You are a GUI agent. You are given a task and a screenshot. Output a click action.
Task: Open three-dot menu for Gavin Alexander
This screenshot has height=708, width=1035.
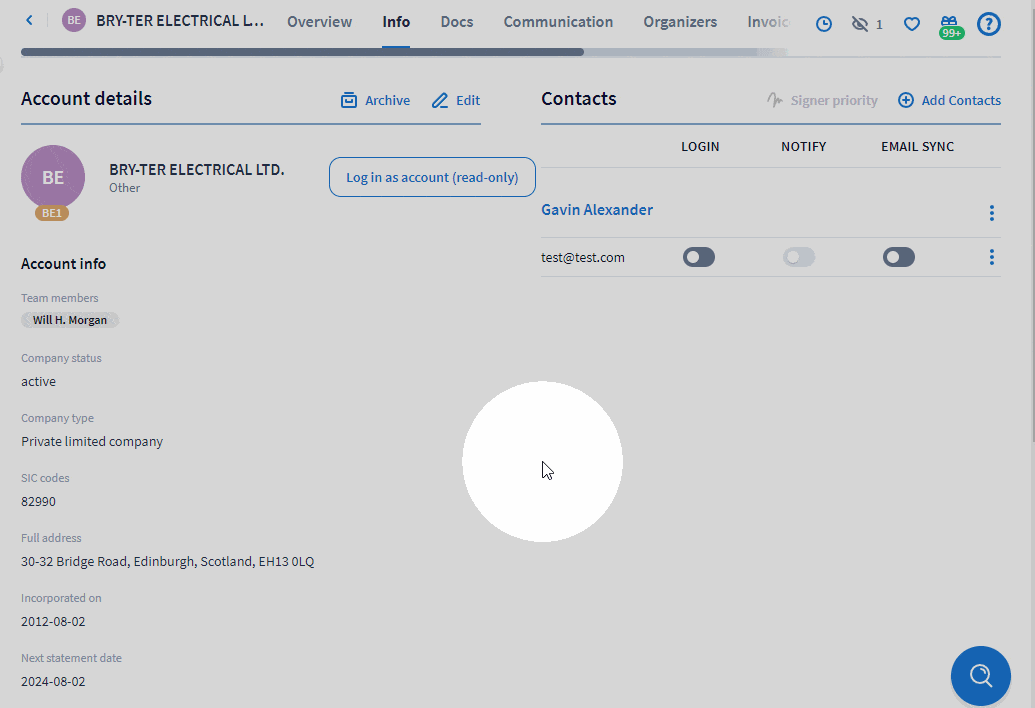click(991, 213)
